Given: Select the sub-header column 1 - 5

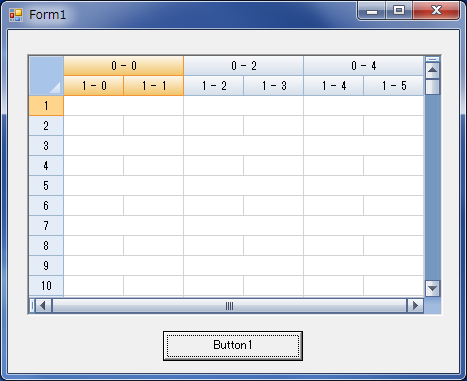Looking at the screenshot, I should point(394,86).
